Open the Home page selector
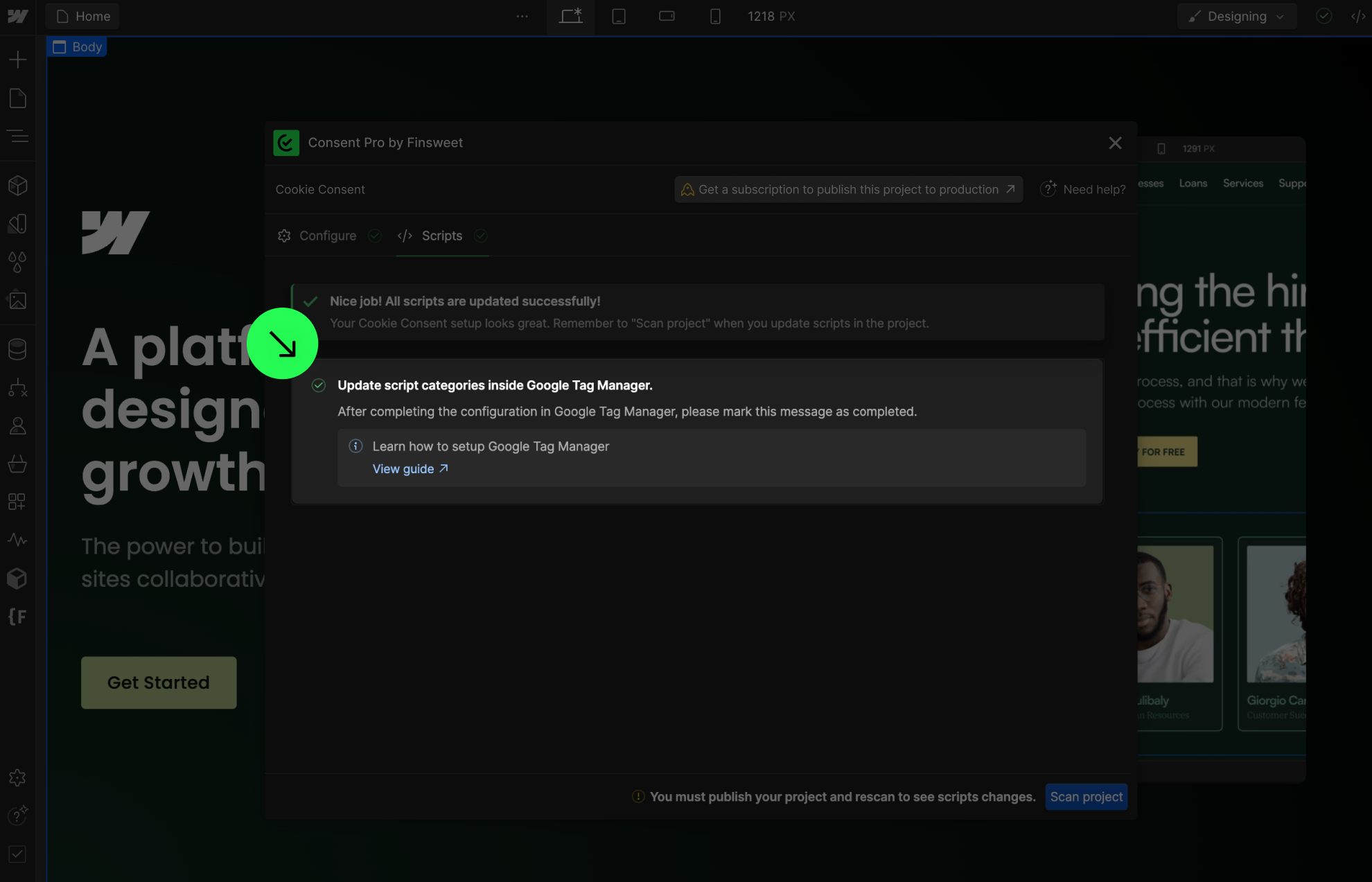 pos(83,16)
